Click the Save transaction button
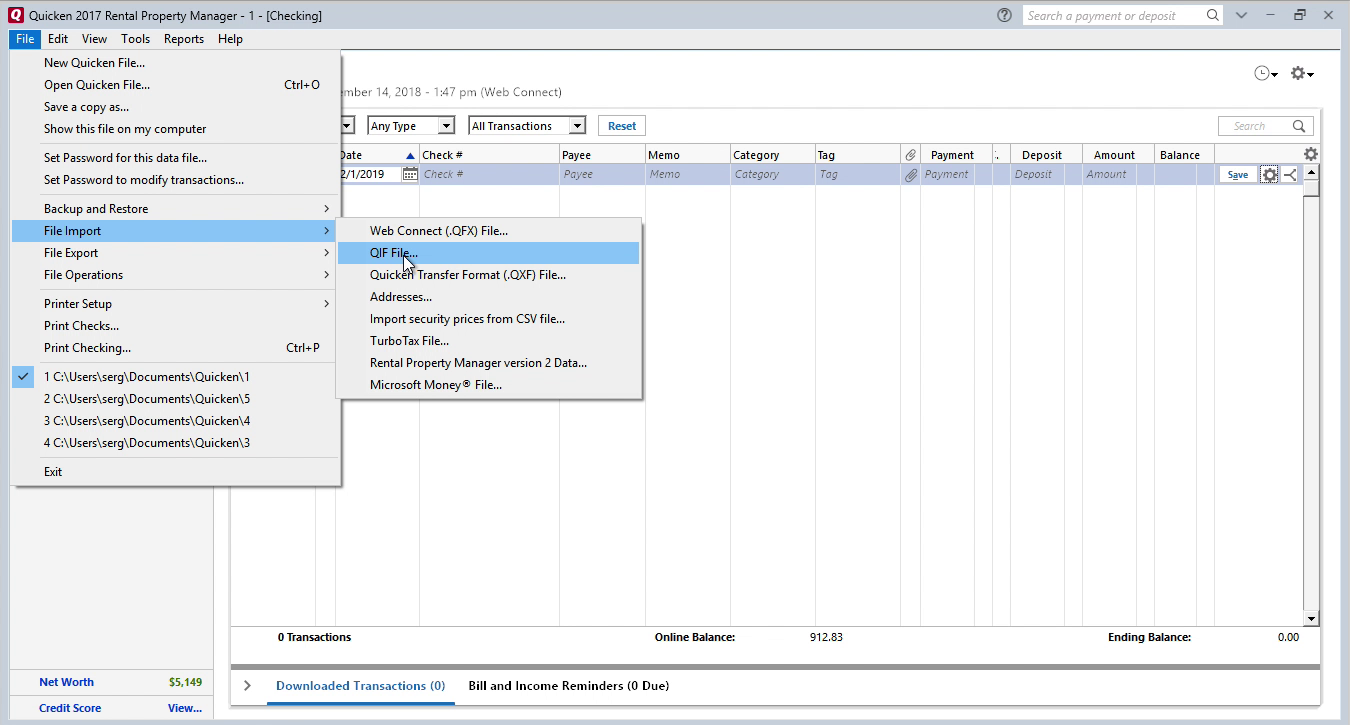1350x725 pixels. tap(1238, 175)
